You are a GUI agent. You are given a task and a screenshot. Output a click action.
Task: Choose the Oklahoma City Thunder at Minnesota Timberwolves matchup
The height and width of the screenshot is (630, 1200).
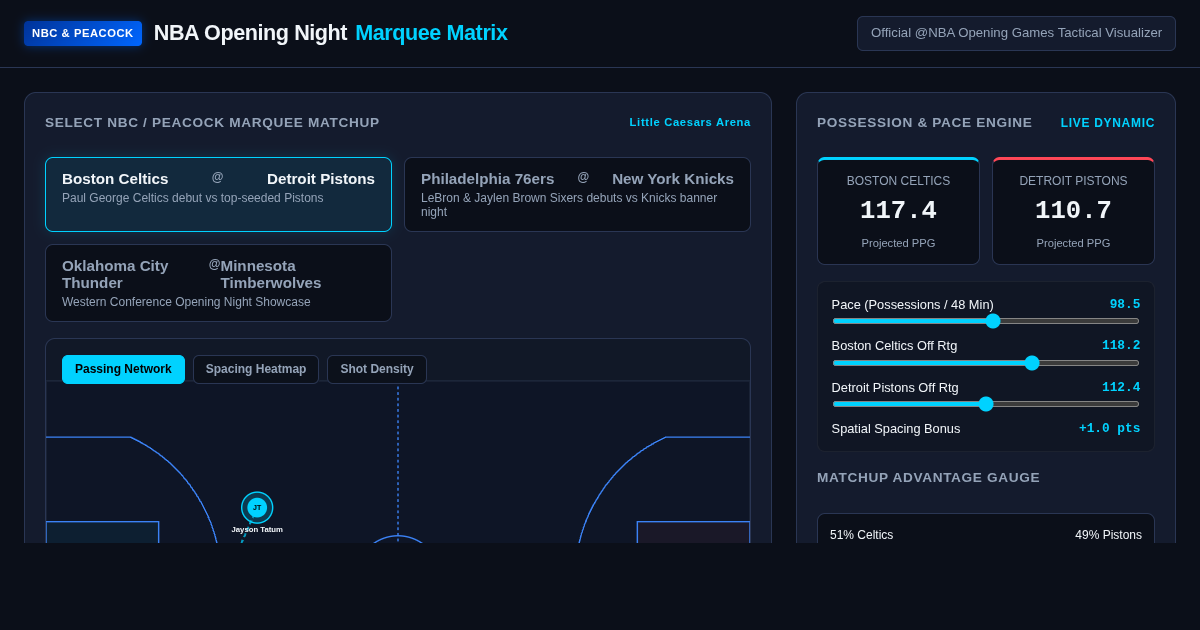click(218, 283)
